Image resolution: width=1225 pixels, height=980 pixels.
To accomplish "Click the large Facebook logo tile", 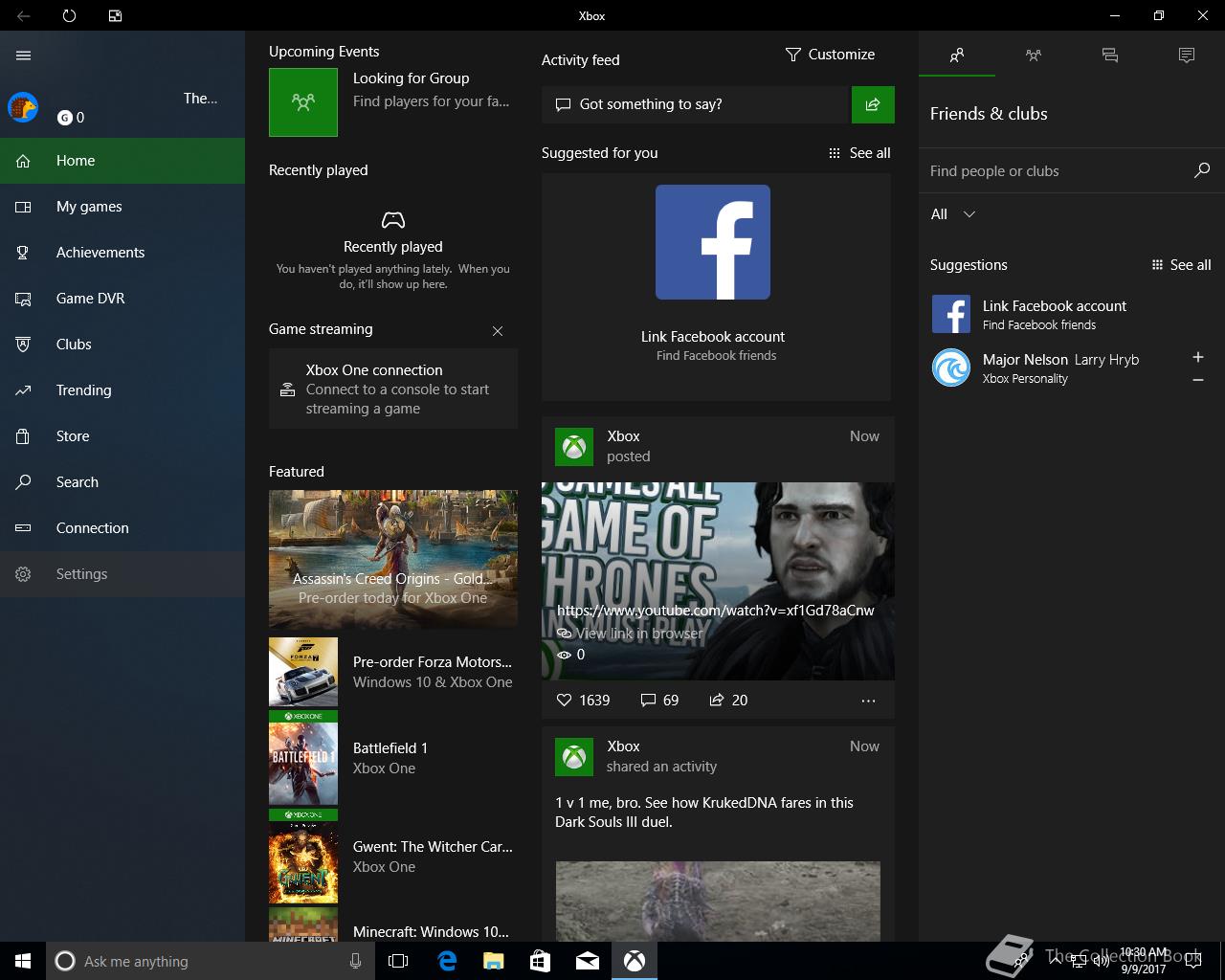I will (x=713, y=242).
